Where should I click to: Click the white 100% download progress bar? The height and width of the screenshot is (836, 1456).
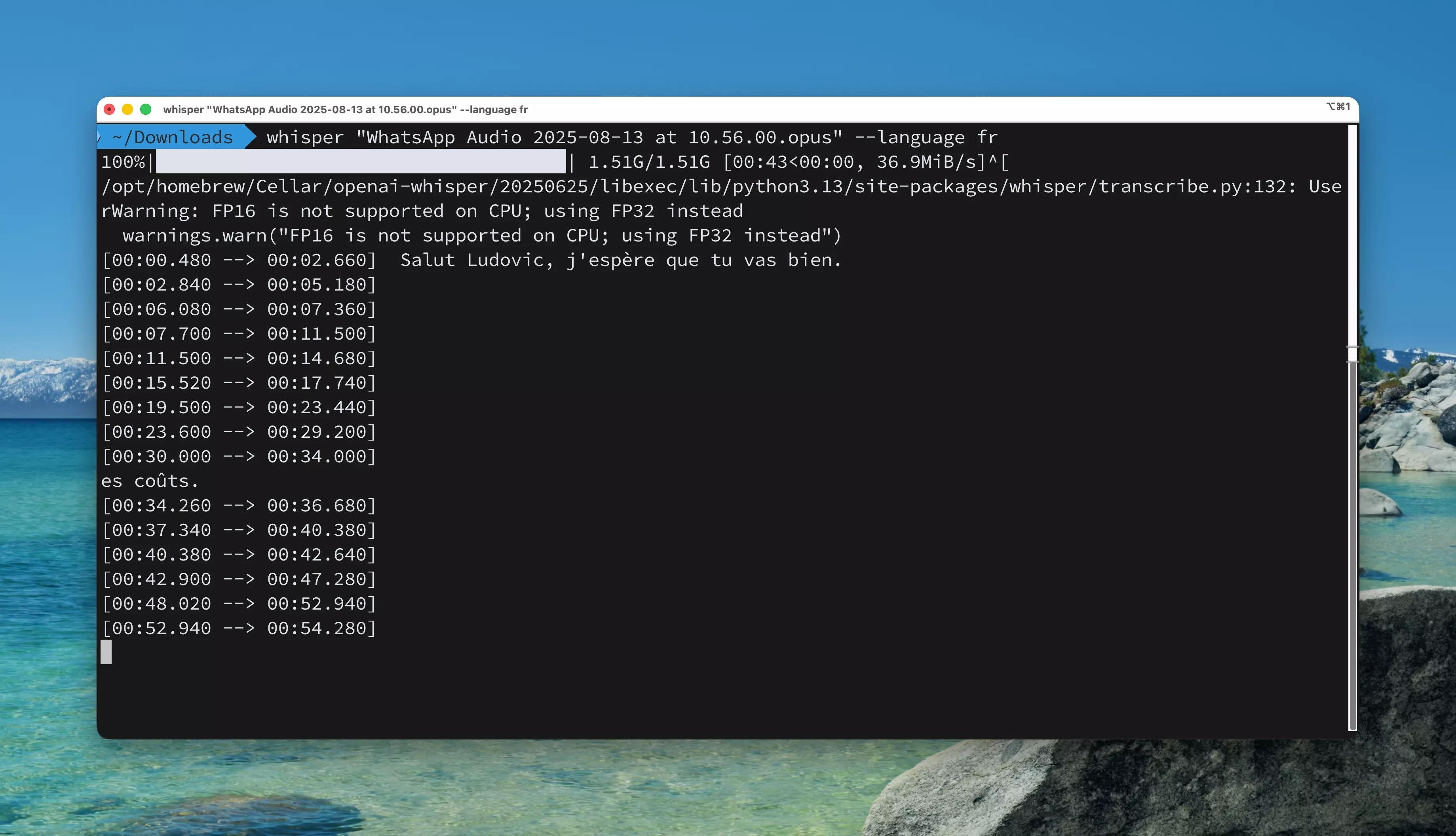tap(361, 162)
